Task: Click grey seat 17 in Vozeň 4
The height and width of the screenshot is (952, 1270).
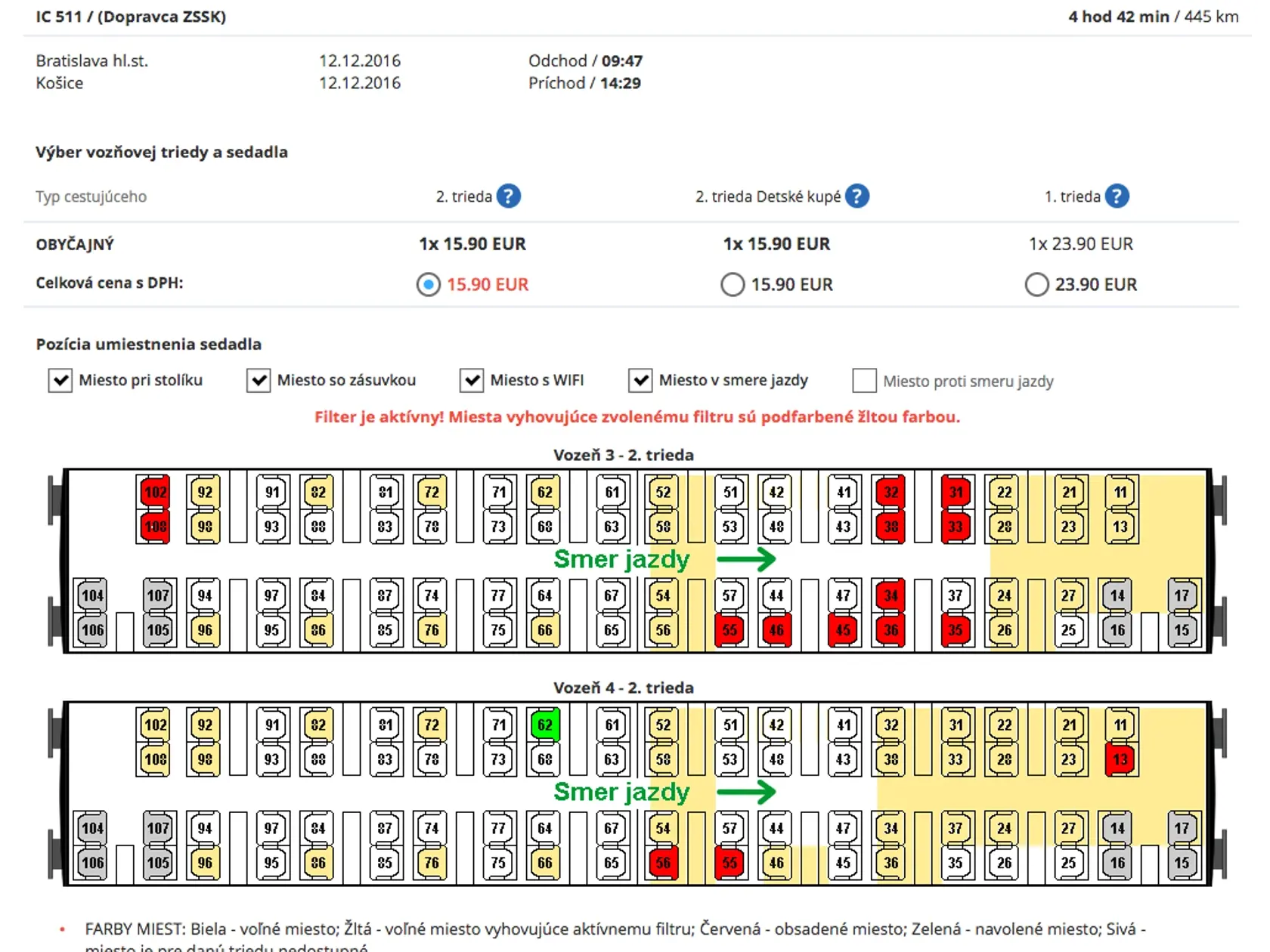Action: [1182, 828]
